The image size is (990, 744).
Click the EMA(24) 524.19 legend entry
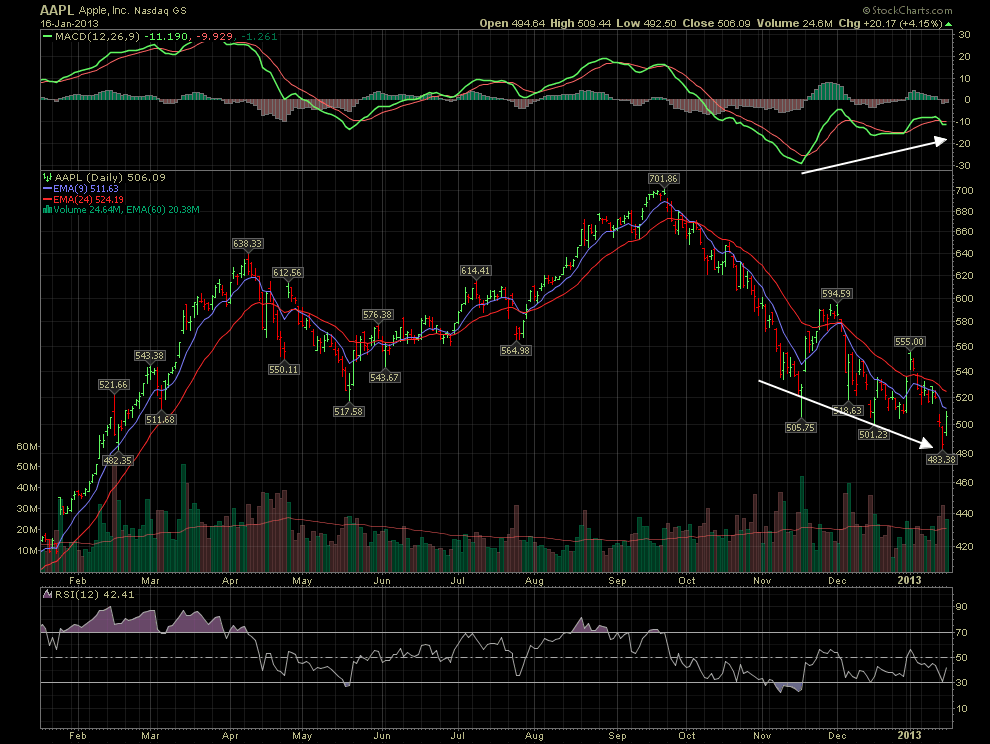(x=83, y=199)
